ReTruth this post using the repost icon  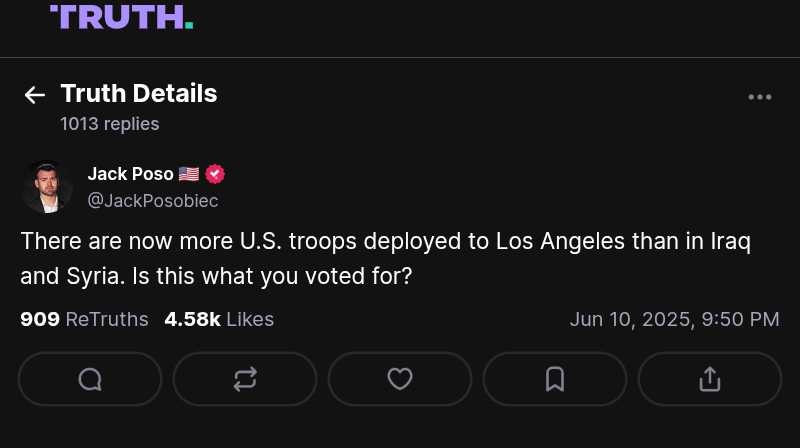245,379
